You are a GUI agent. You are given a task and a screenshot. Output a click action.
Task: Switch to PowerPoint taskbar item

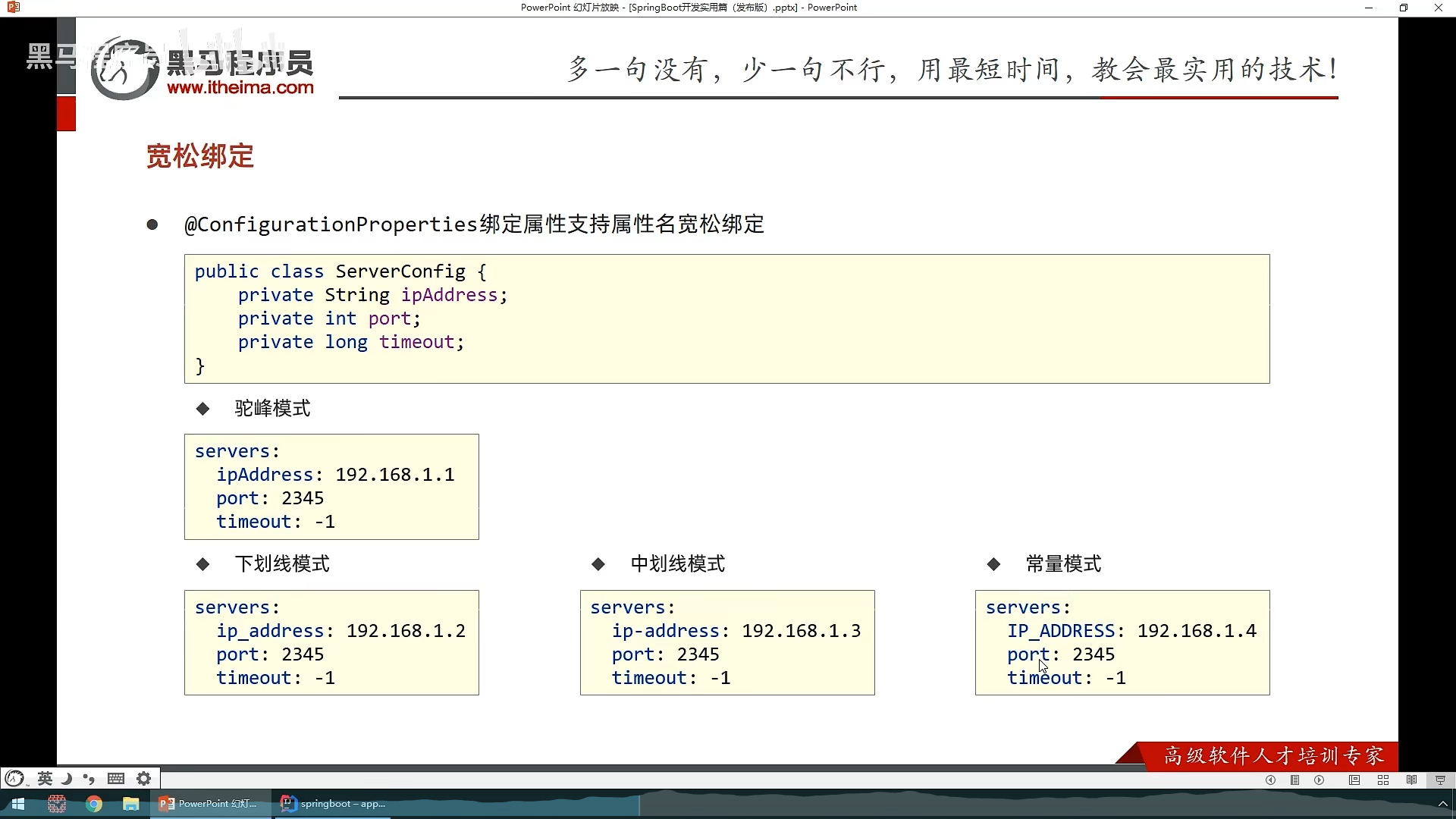pyautogui.click(x=209, y=804)
